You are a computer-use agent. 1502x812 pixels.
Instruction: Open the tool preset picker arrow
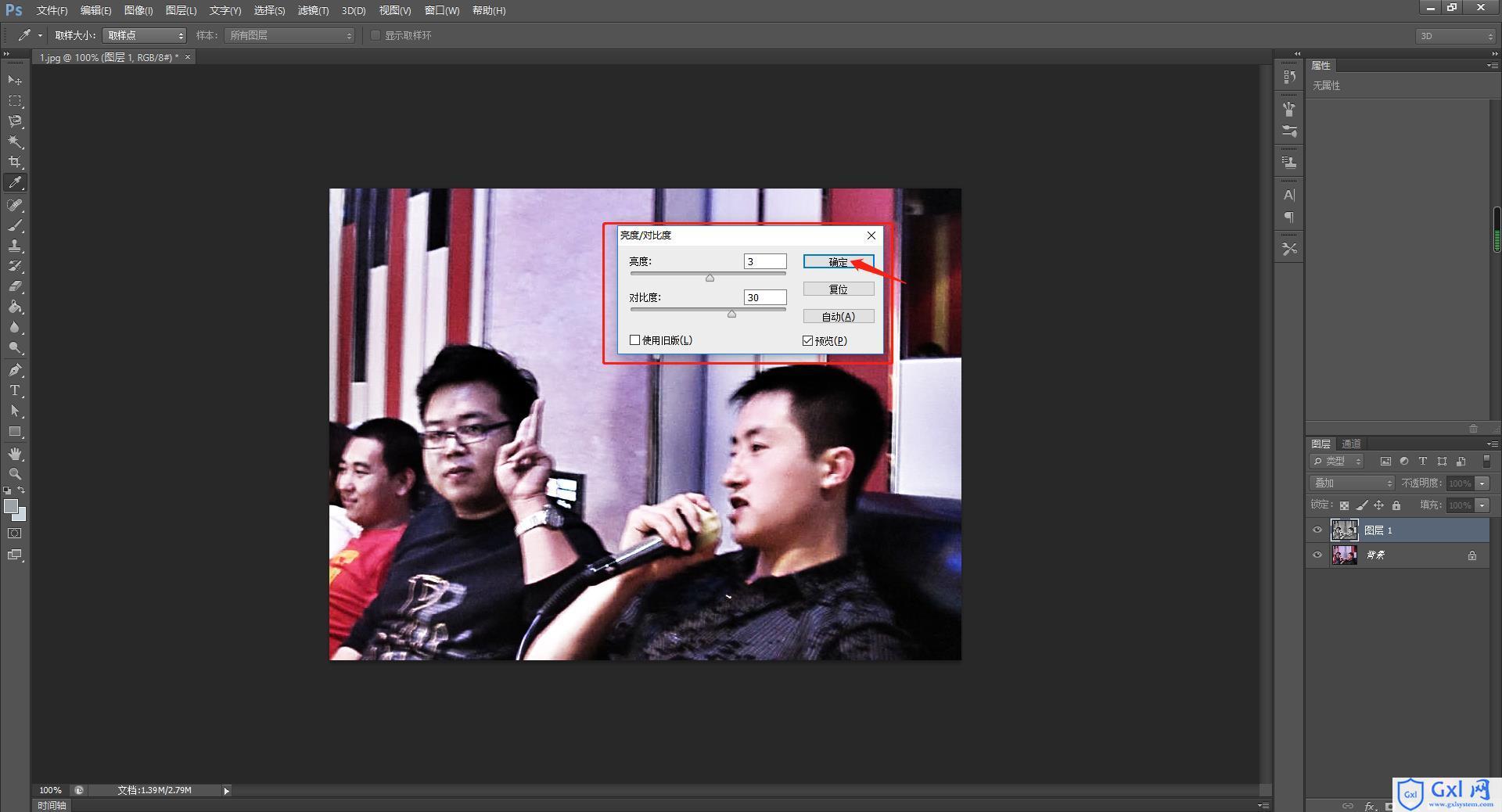click(x=40, y=35)
